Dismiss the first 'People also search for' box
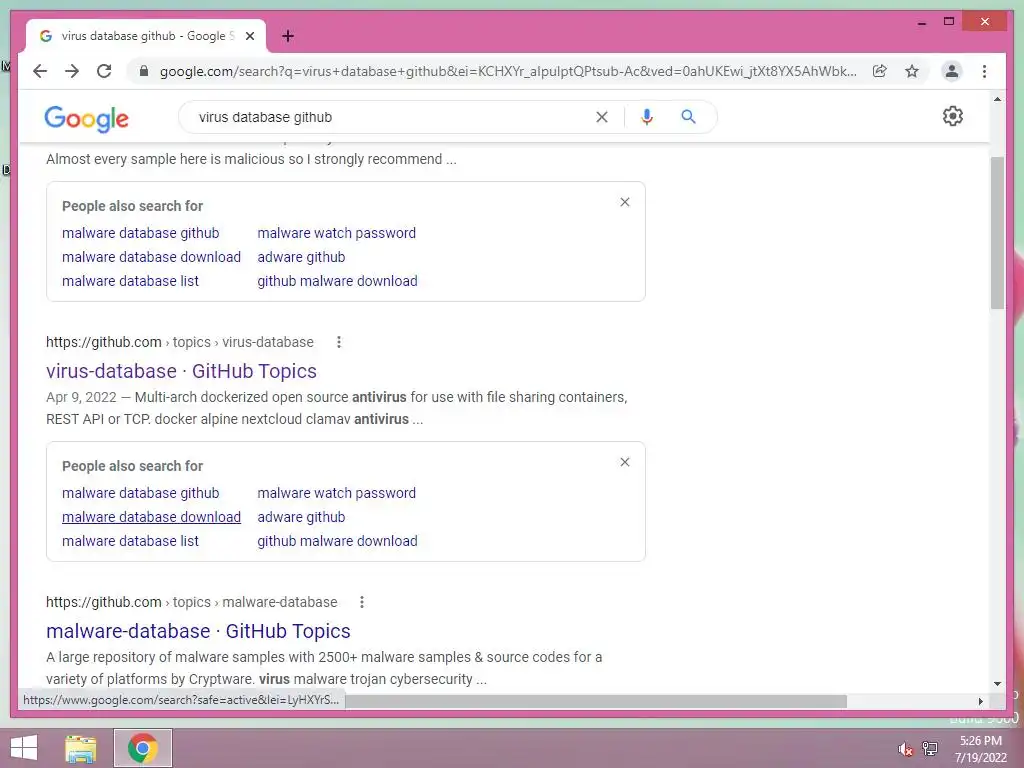 coord(625,202)
